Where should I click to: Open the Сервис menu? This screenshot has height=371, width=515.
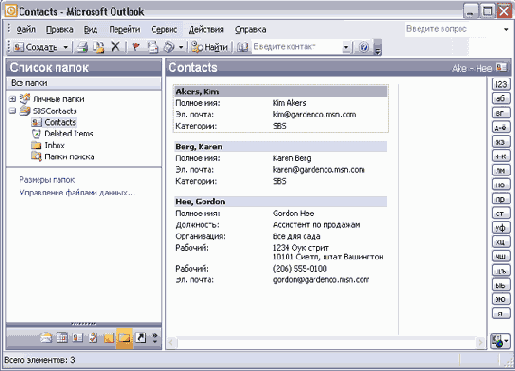coord(164,29)
